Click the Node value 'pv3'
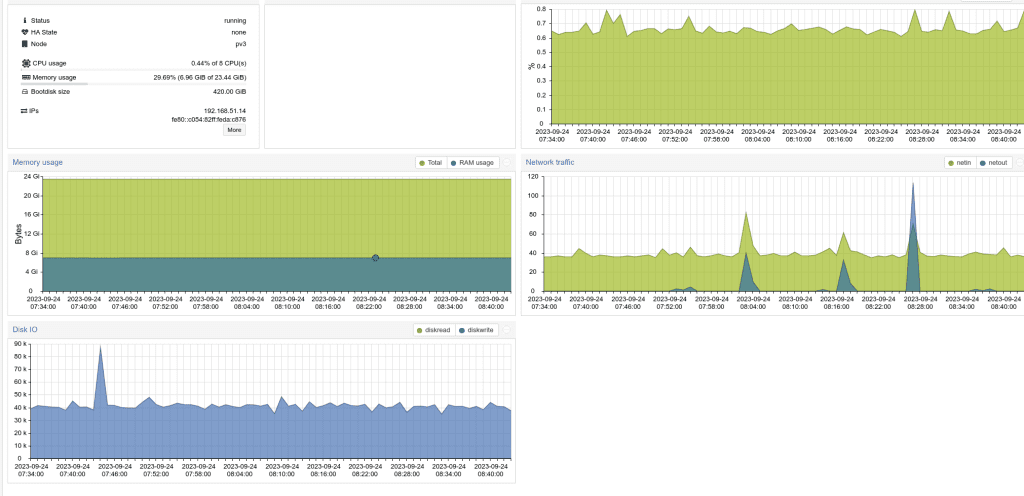The image size is (1024, 496). pyautogui.click(x=241, y=44)
